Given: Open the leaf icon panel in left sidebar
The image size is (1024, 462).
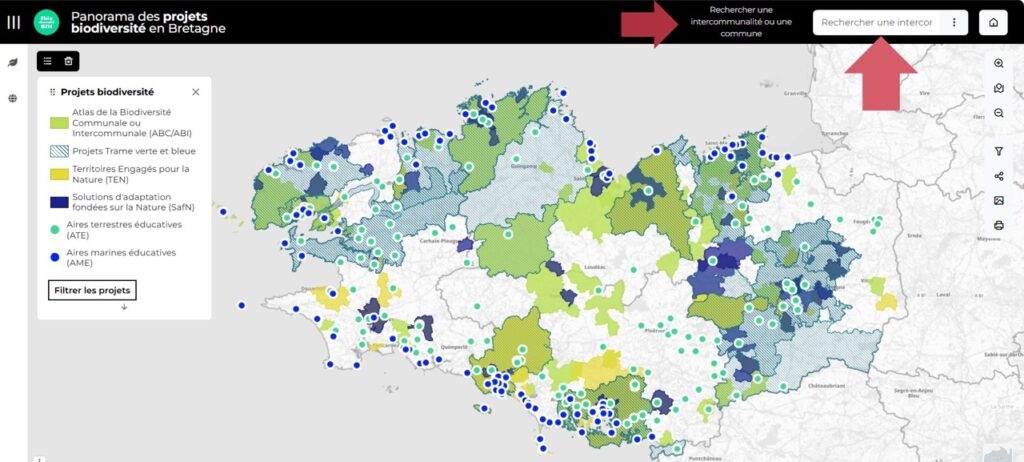Looking at the screenshot, I should point(12,63).
